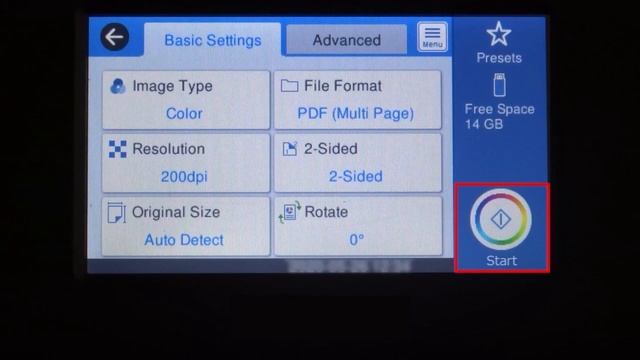Viewport: 640px width, 360px height.
Task: Tap the 'PDF (Multi Page)' value
Action: (356, 113)
